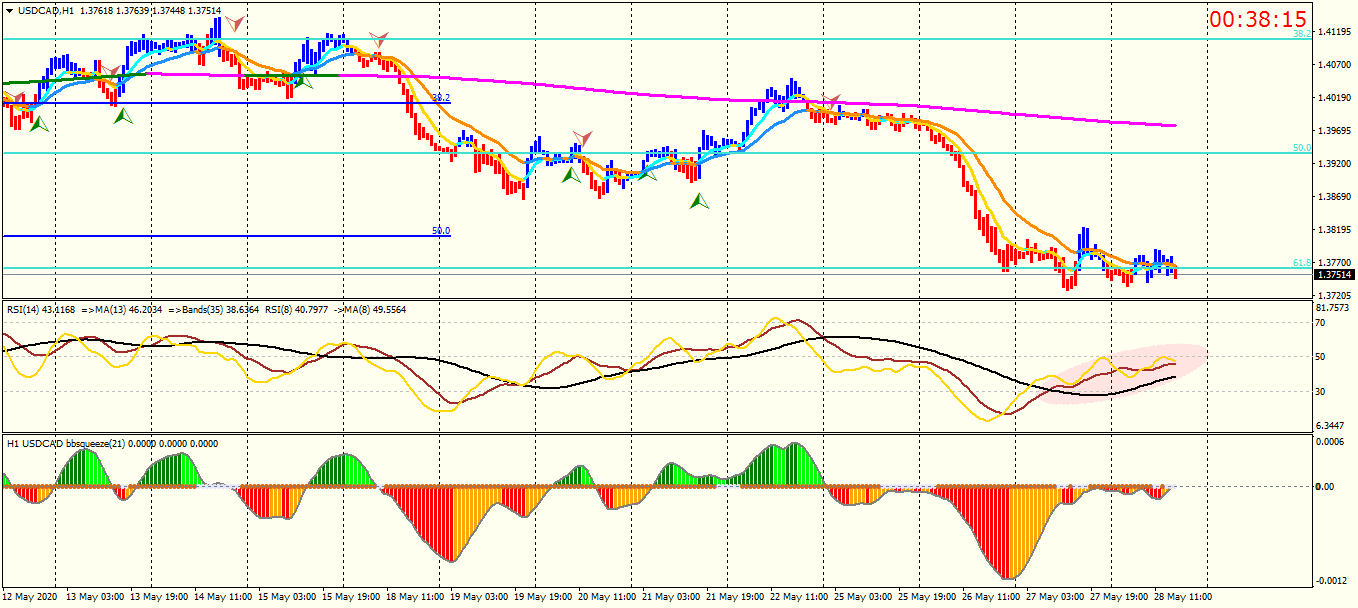Select the sell arrow after the 22 May peak
Screen dimensions: 1358x608
(830, 101)
